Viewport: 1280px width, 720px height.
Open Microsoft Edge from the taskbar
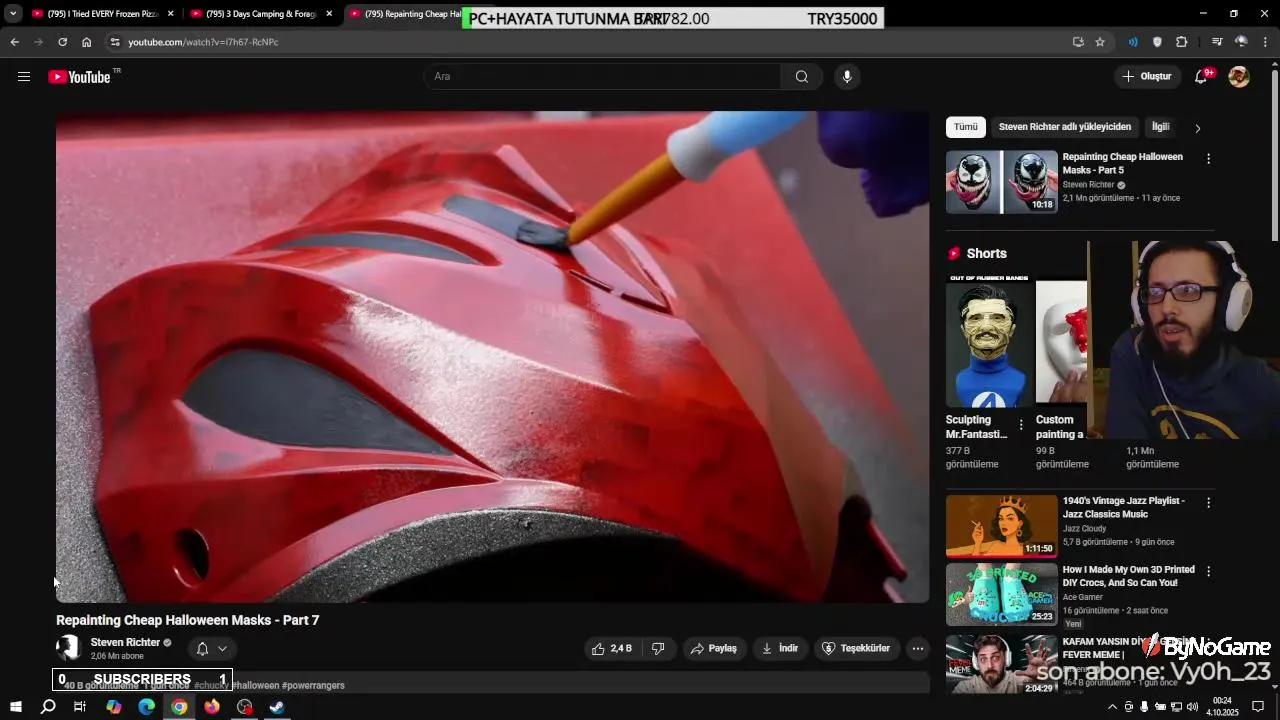pyautogui.click(x=146, y=707)
